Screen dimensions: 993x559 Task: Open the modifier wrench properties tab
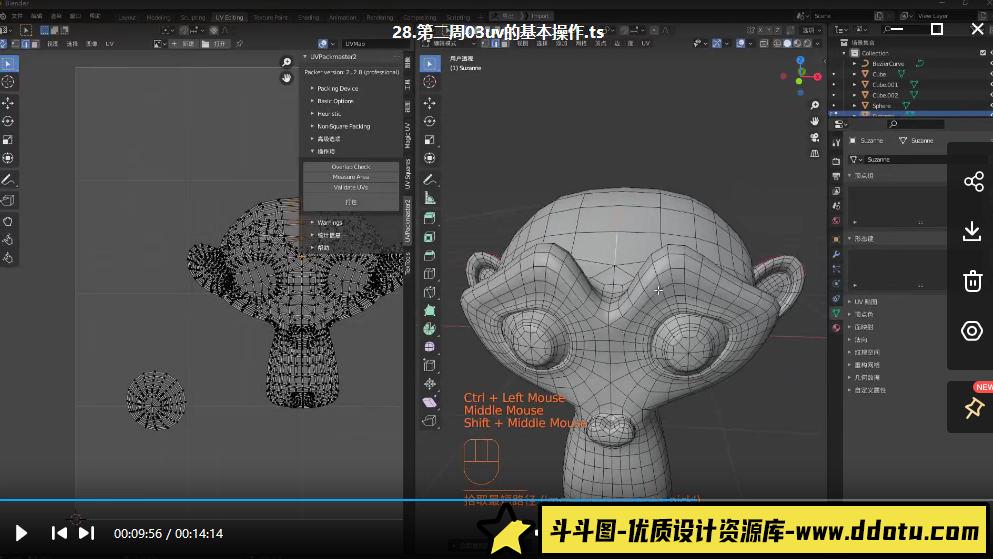836,254
